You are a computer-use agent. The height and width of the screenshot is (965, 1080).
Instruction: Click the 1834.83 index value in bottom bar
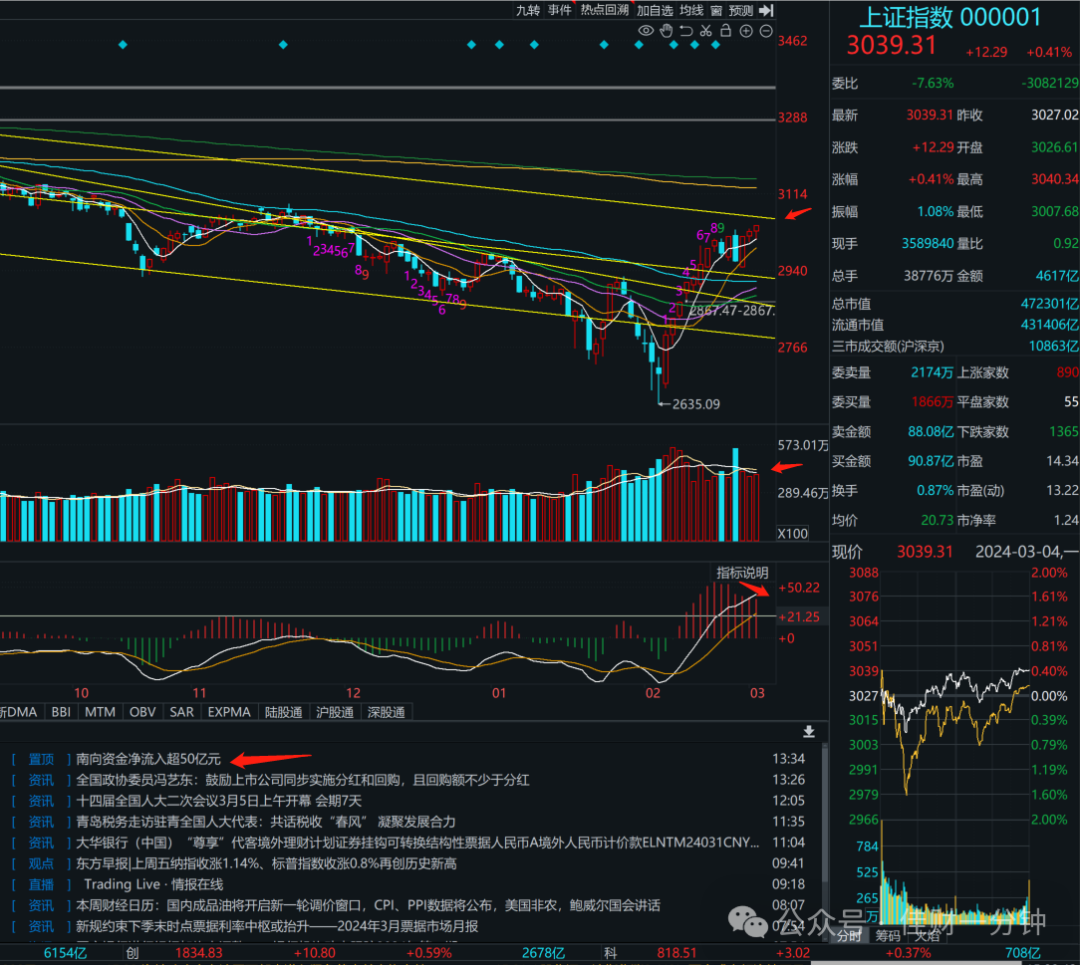point(199,953)
